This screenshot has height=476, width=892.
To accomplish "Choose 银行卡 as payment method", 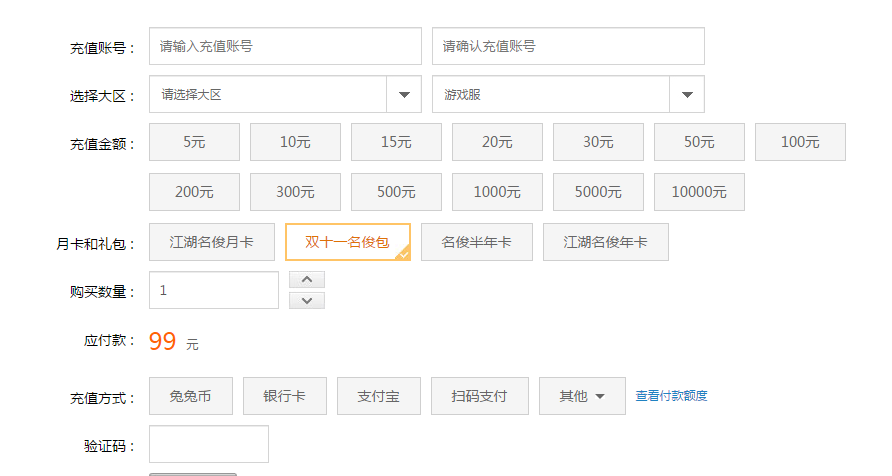I will click(x=285, y=396).
